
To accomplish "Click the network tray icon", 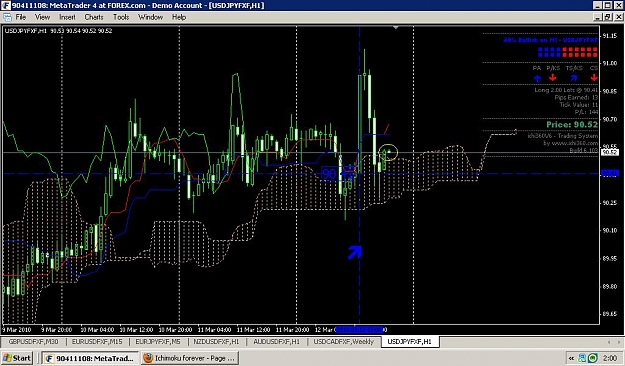I will [x=582, y=358].
